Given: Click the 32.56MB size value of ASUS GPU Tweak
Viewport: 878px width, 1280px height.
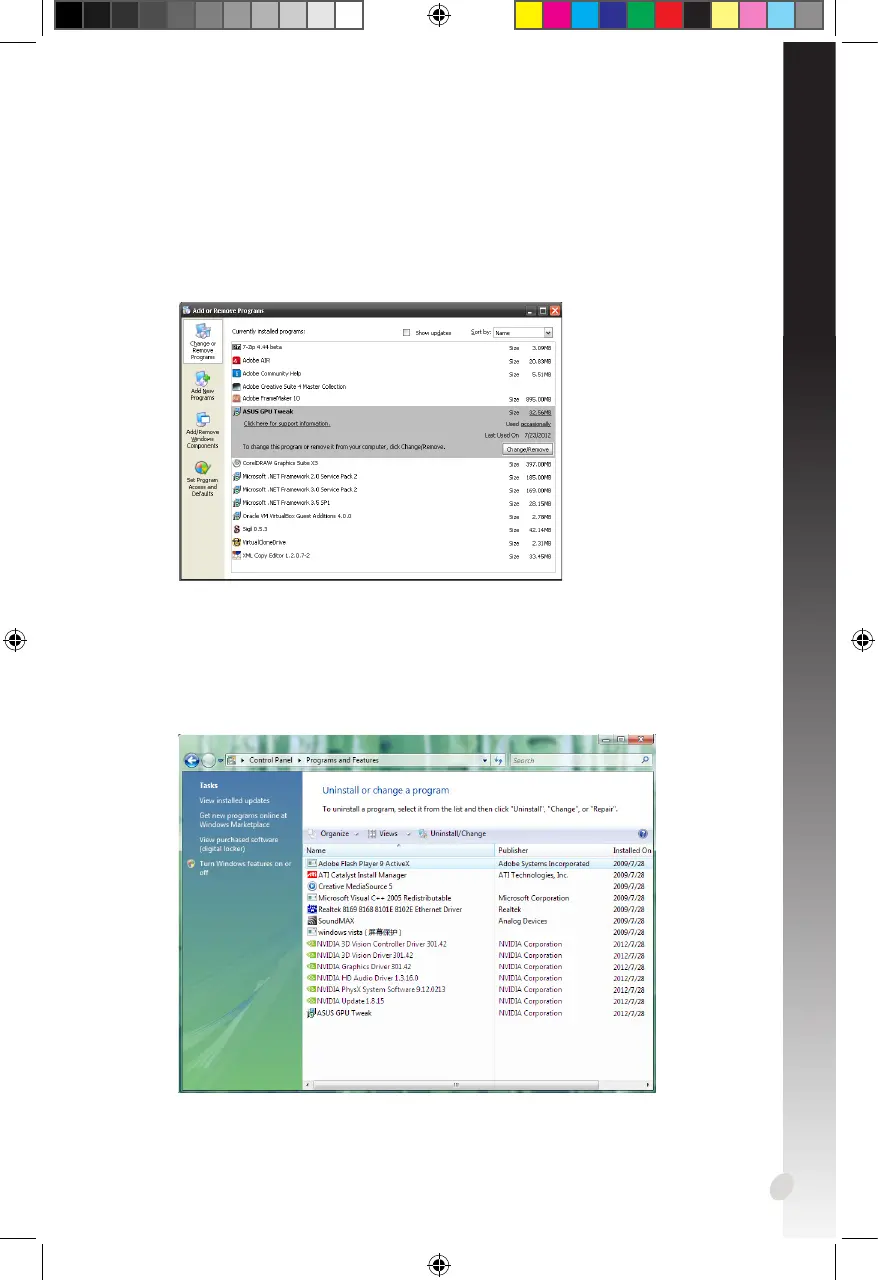Looking at the screenshot, I should pyautogui.click(x=540, y=412).
